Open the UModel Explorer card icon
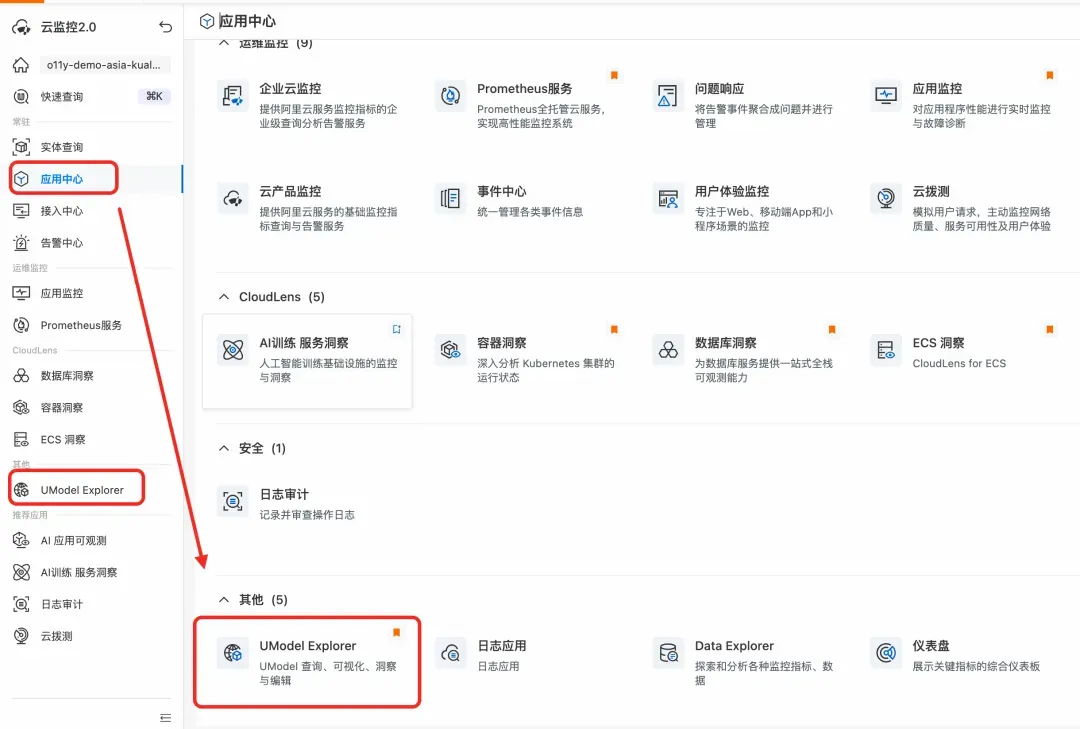 (x=233, y=653)
